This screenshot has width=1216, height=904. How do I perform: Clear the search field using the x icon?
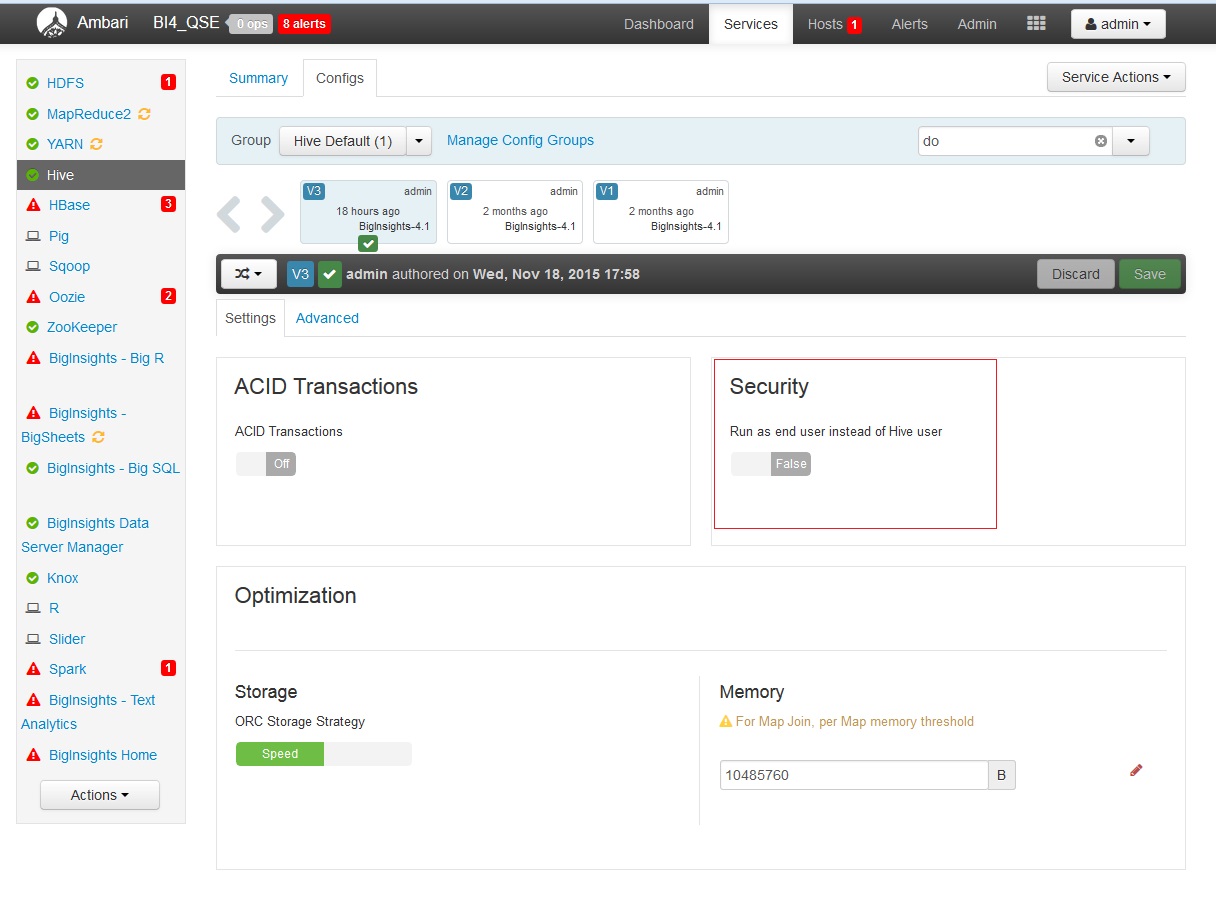[x=1100, y=141]
